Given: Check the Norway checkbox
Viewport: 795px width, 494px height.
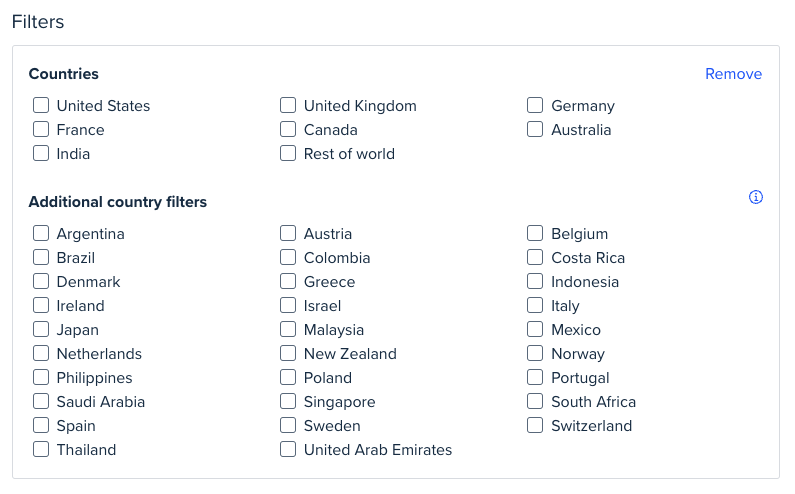Looking at the screenshot, I should pyautogui.click(x=535, y=353).
